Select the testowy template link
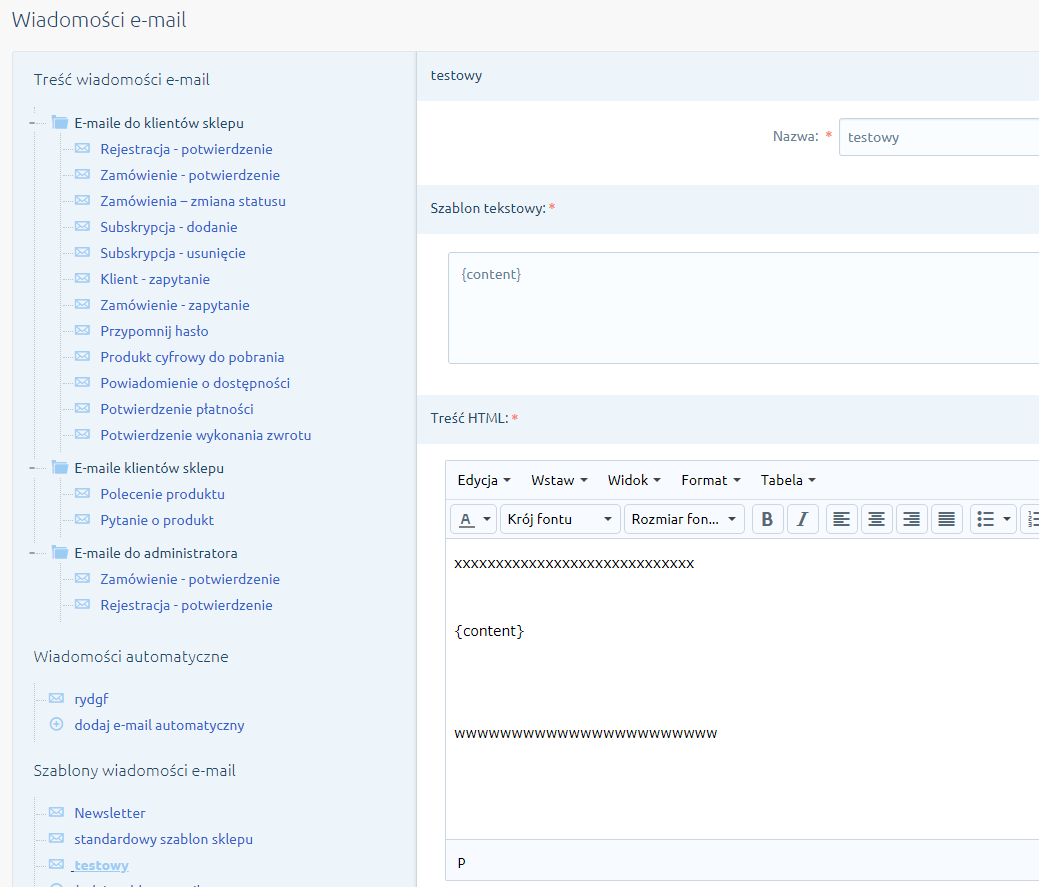Screen dimensions: 1039x887 pos(101,865)
